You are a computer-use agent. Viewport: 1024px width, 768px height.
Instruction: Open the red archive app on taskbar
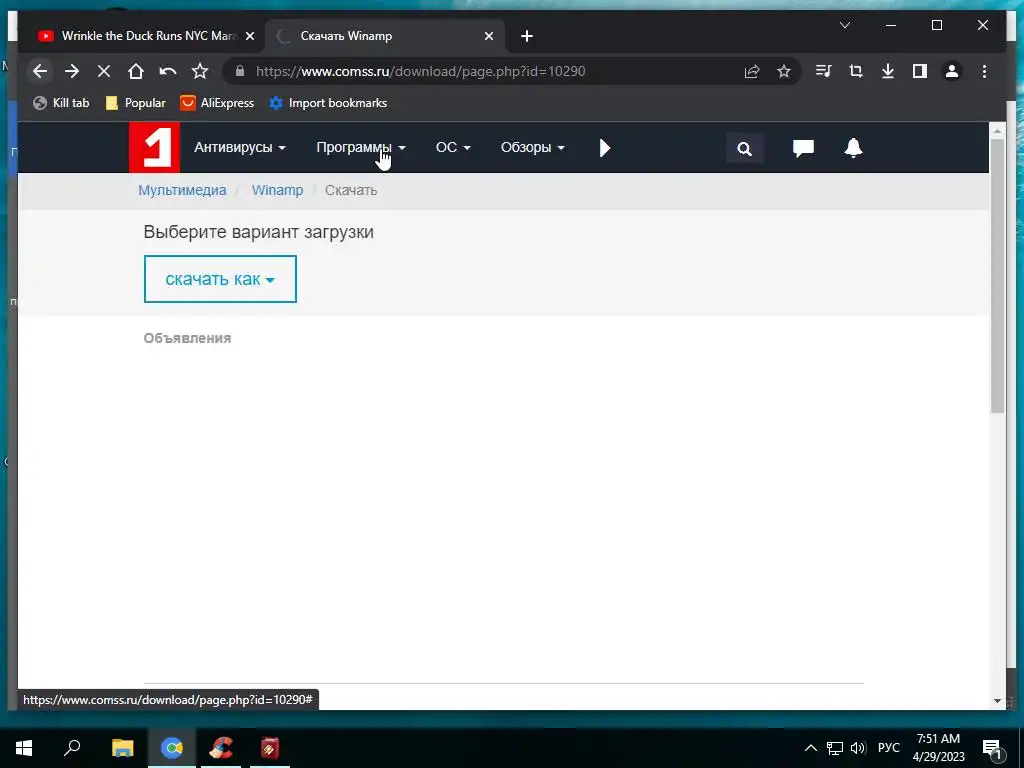[x=270, y=748]
